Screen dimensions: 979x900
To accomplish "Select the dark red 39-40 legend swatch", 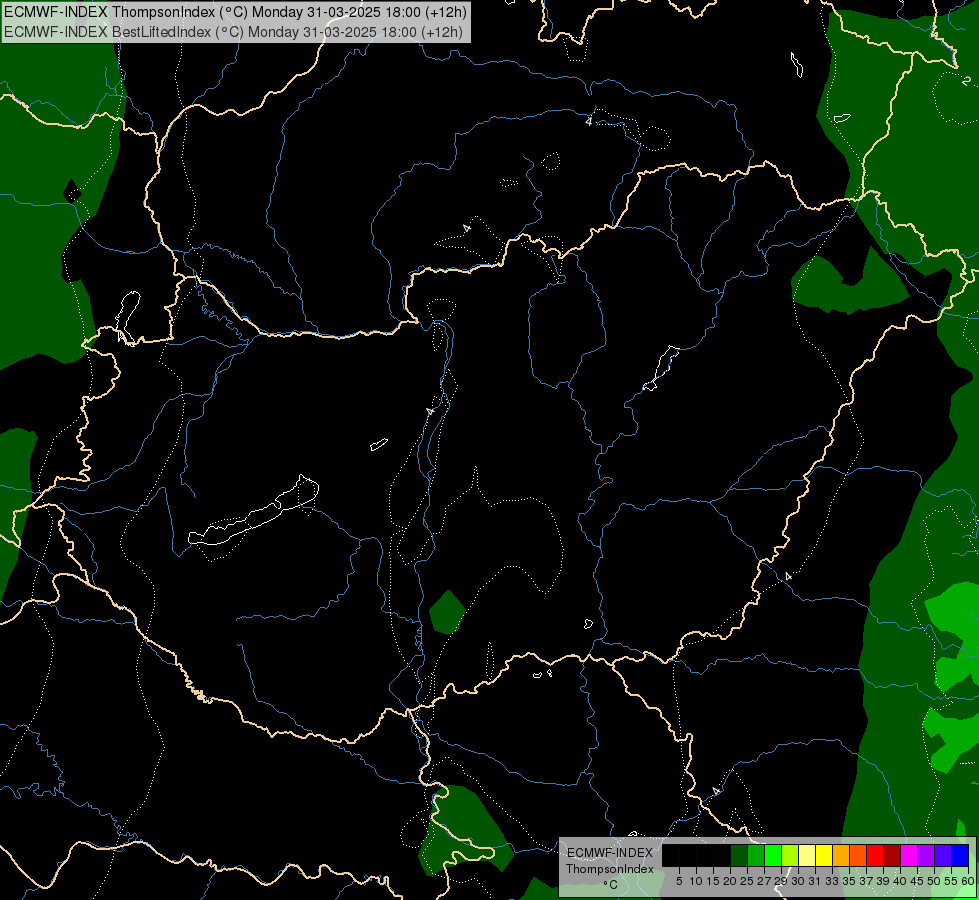I will [892, 855].
